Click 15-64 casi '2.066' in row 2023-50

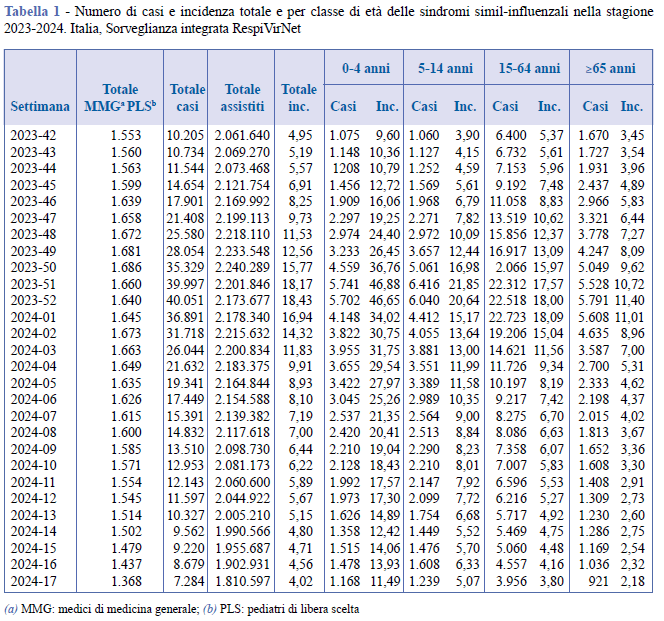pyautogui.click(x=511, y=267)
